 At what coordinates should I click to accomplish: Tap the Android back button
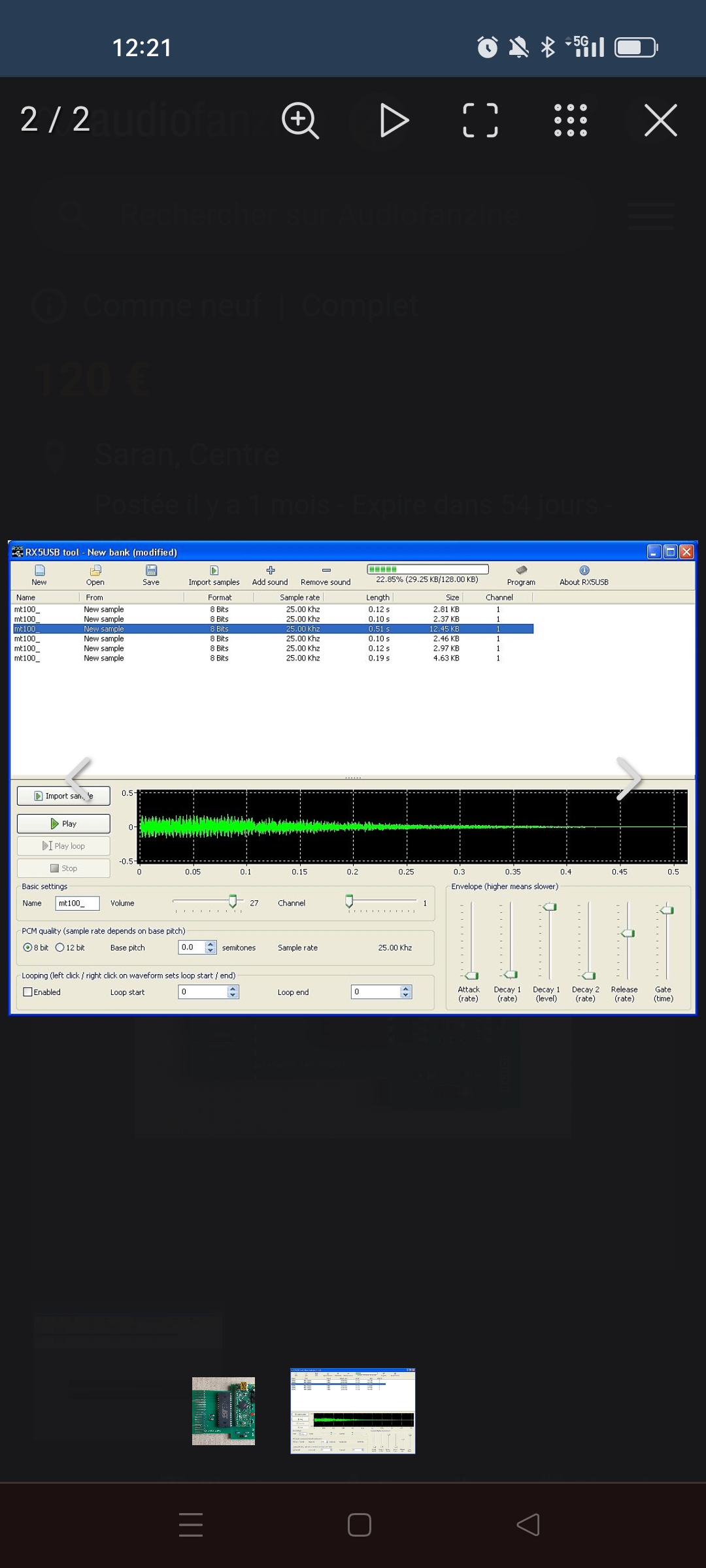pos(528,1525)
